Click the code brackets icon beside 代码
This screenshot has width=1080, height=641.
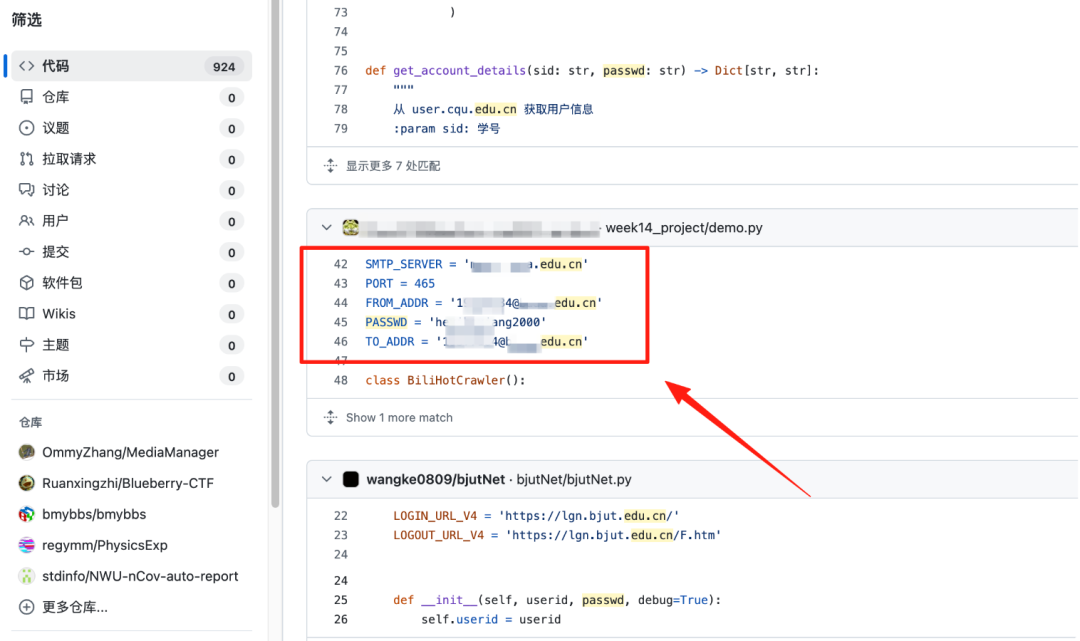click(x=26, y=66)
